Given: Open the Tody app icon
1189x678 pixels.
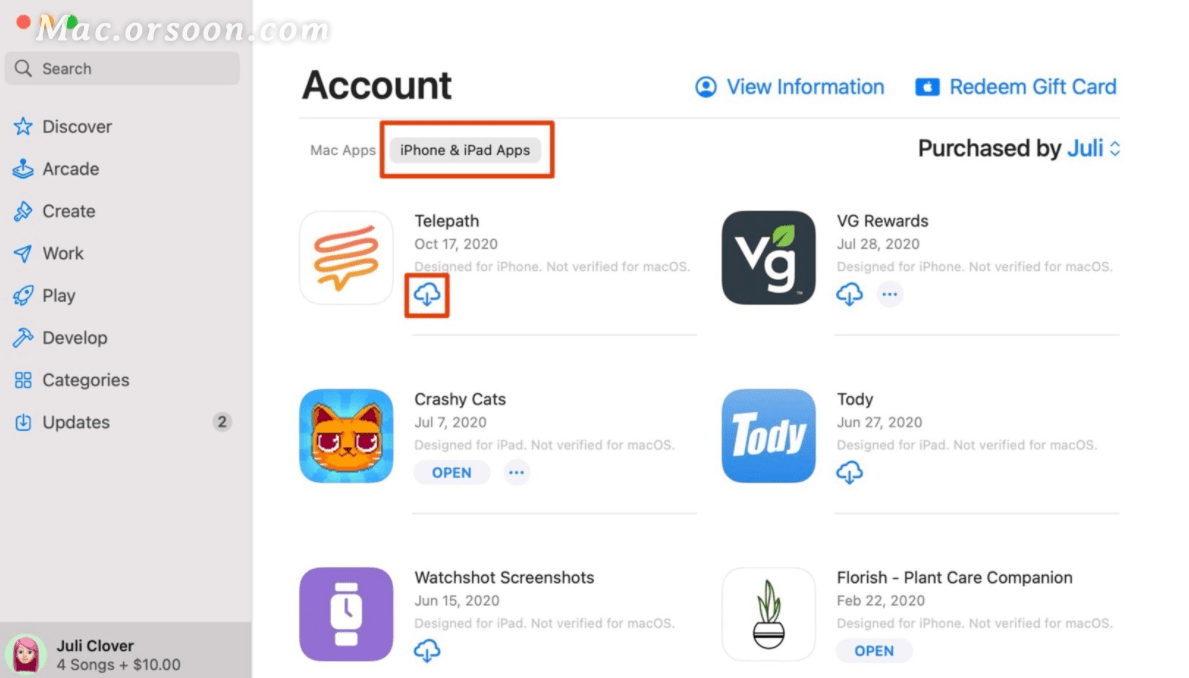Looking at the screenshot, I should (x=768, y=436).
